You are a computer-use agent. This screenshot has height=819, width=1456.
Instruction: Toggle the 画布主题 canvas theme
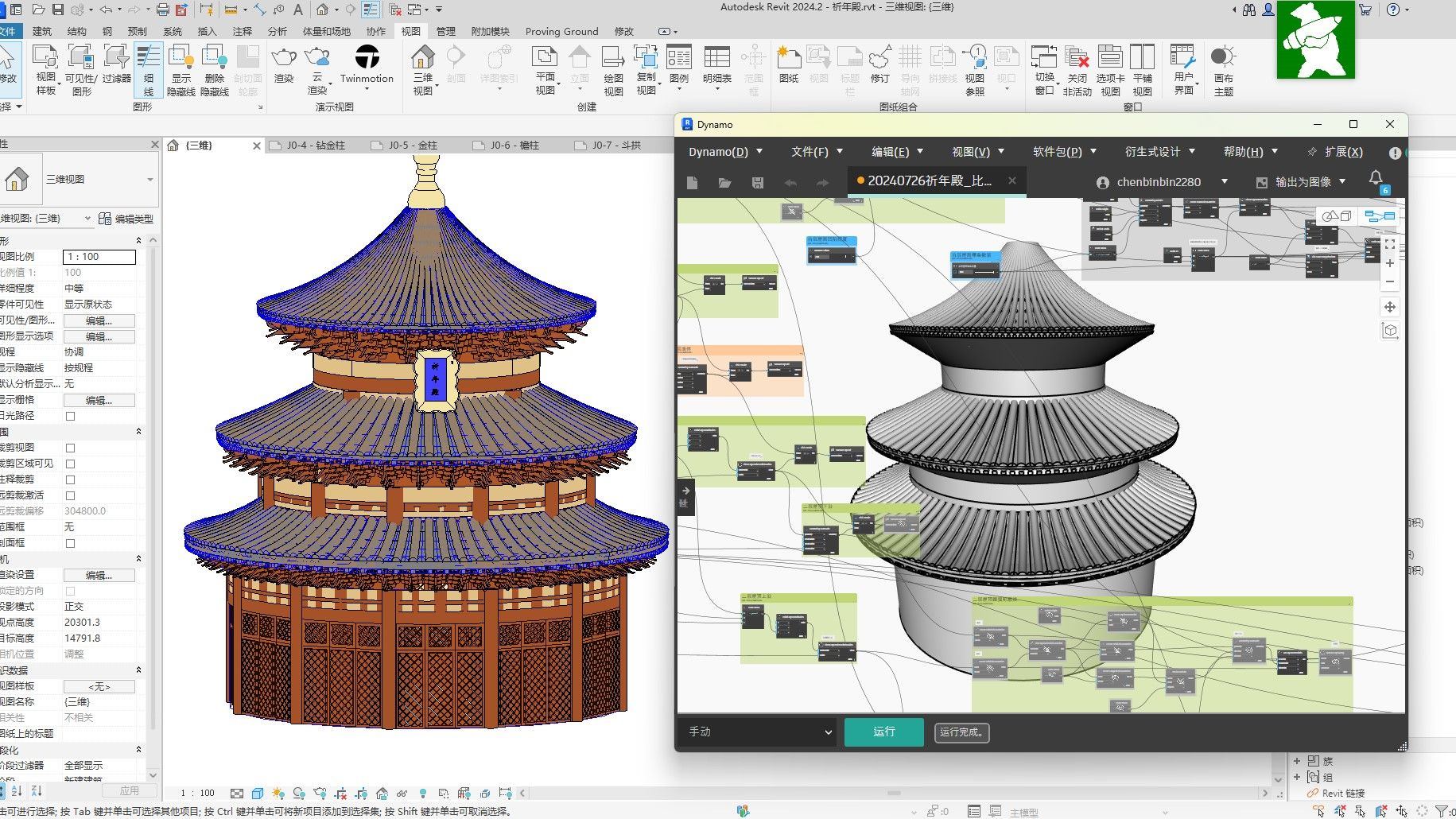tap(1223, 70)
